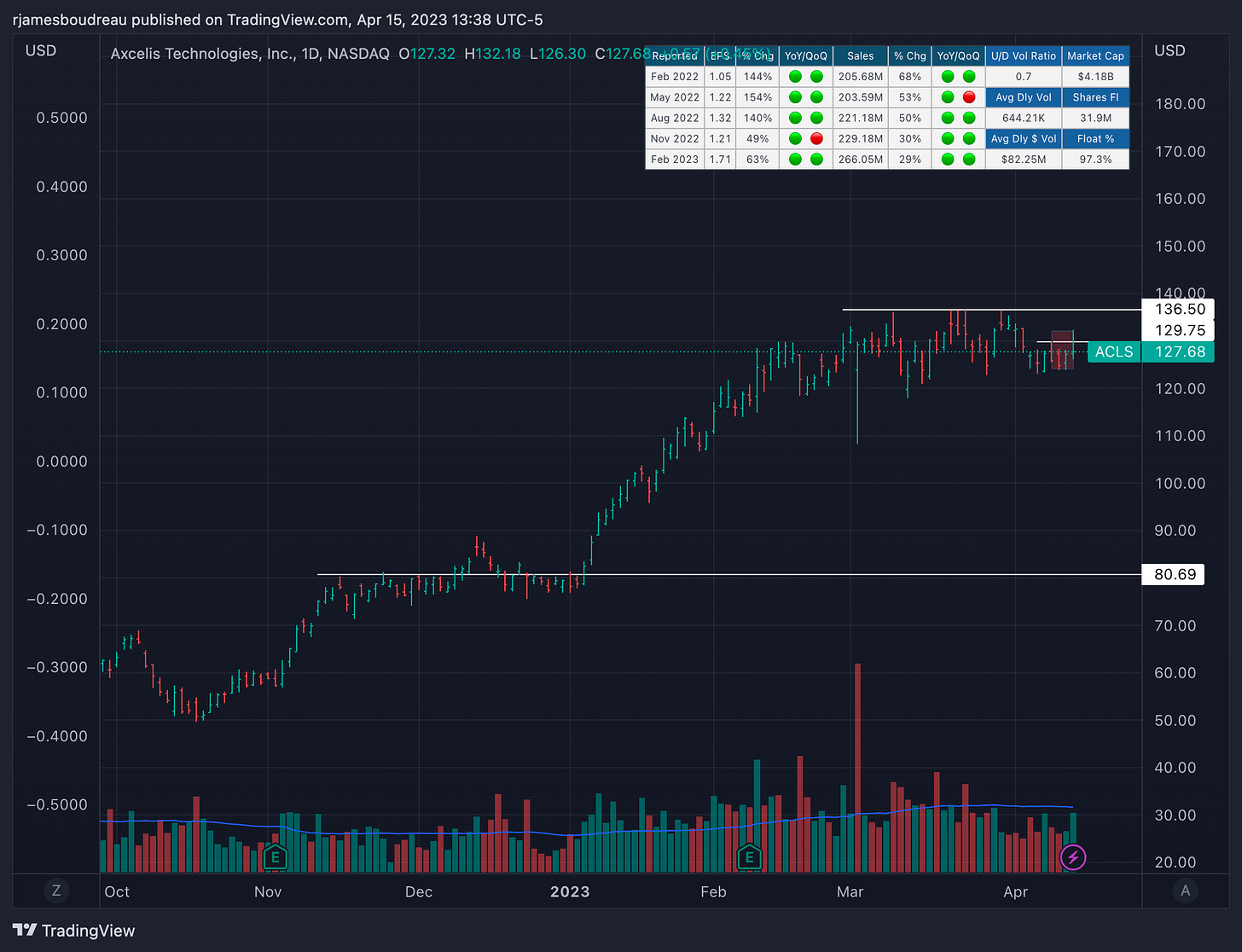This screenshot has height=952, width=1242.
Task: Click the tallest red volume bar in March
Action: (857, 768)
